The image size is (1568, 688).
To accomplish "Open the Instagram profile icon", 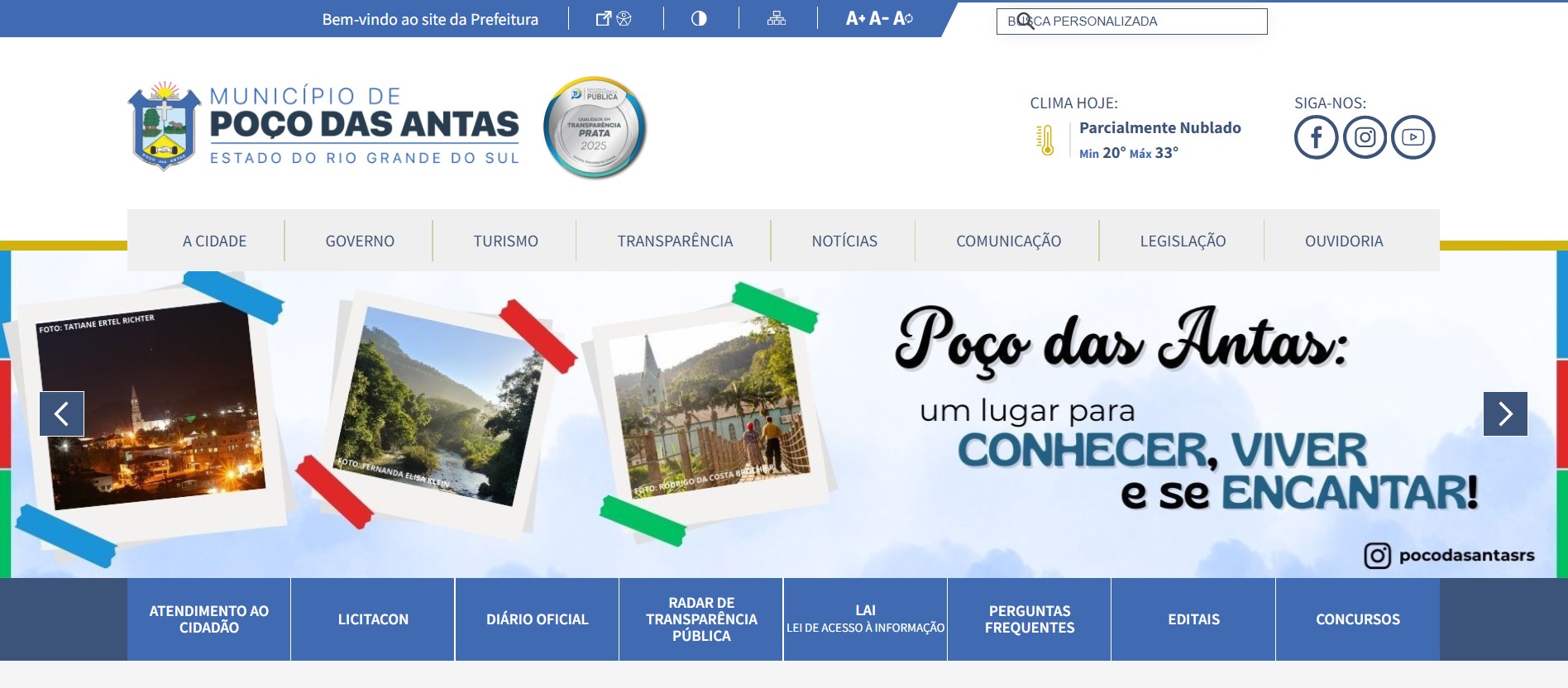I will click(1365, 137).
